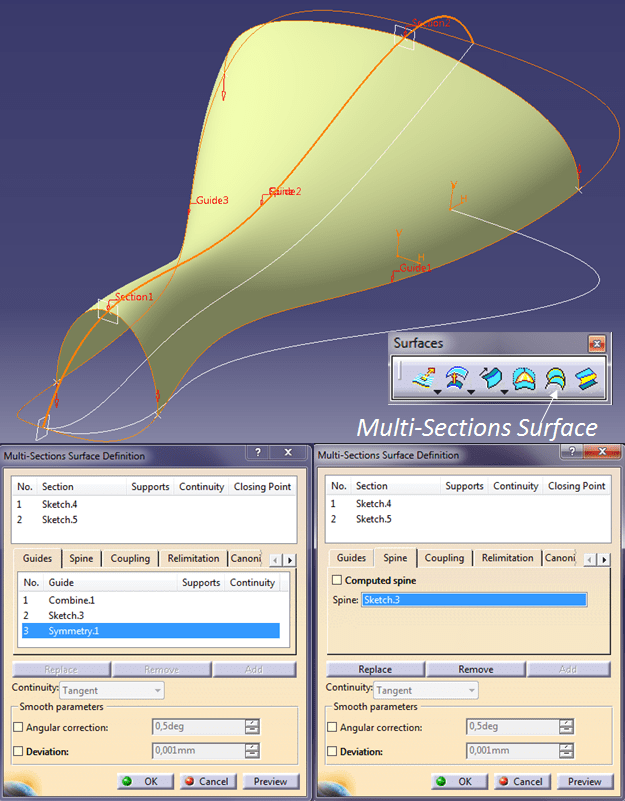Expand the flyout arrow under the Sweep icon
This screenshot has width=625, height=801.
tap(503, 391)
